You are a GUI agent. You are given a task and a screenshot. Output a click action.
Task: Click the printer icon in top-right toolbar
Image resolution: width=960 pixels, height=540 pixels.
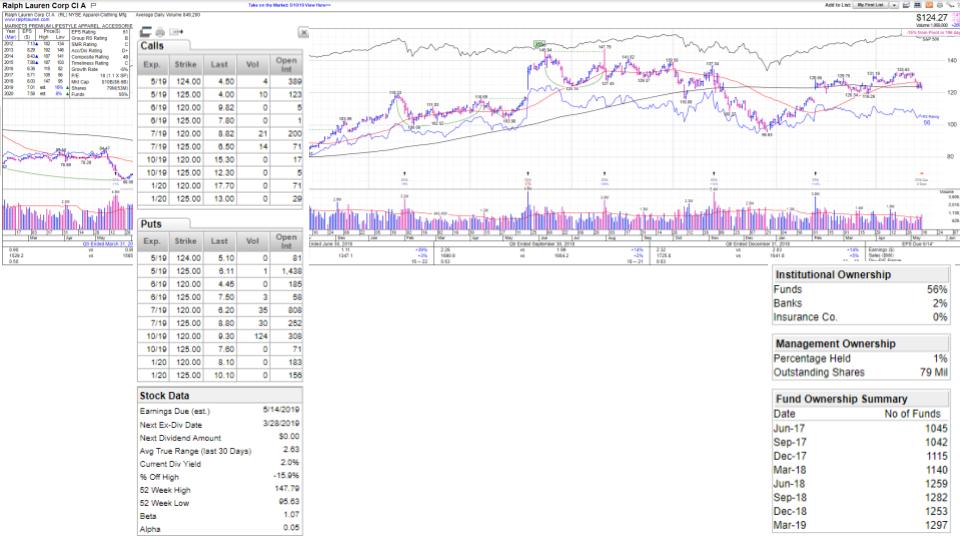pyautogui.click(x=940, y=5)
